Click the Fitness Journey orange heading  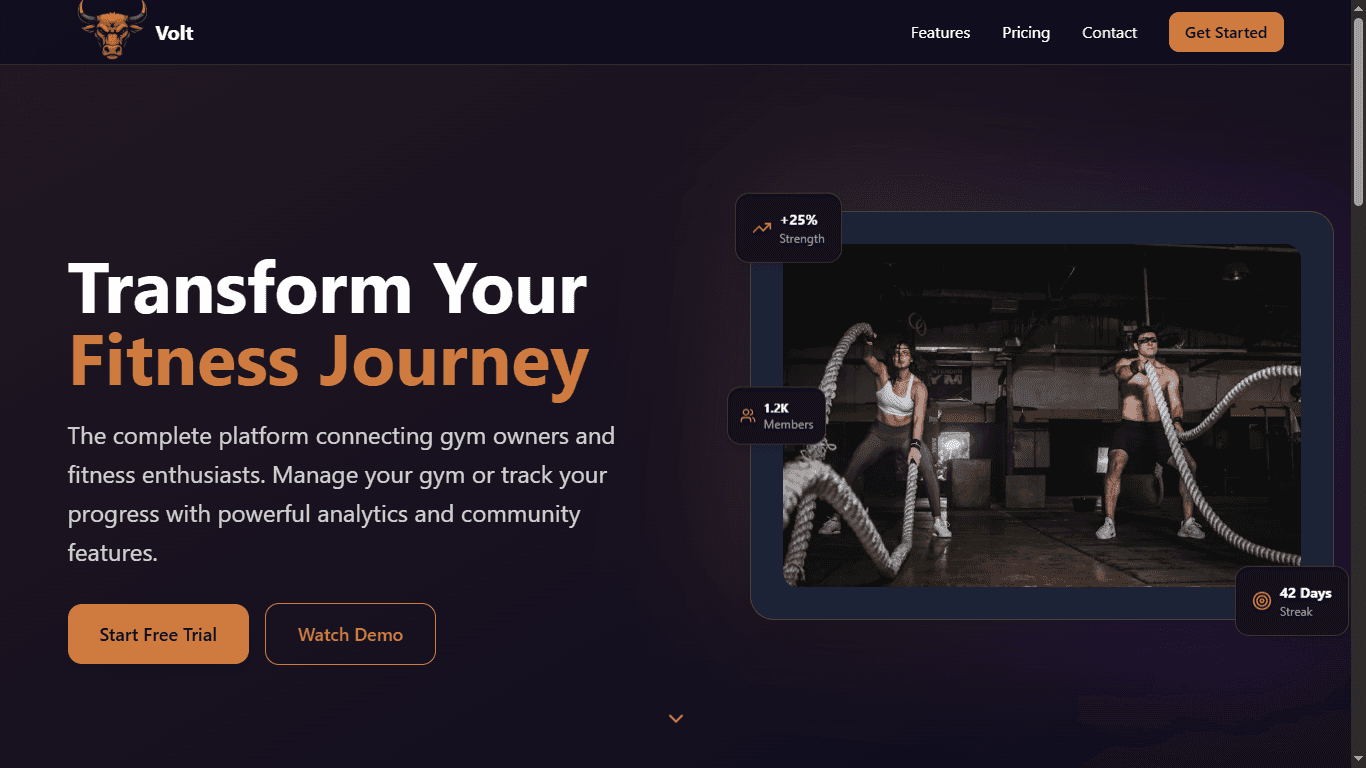(x=329, y=360)
